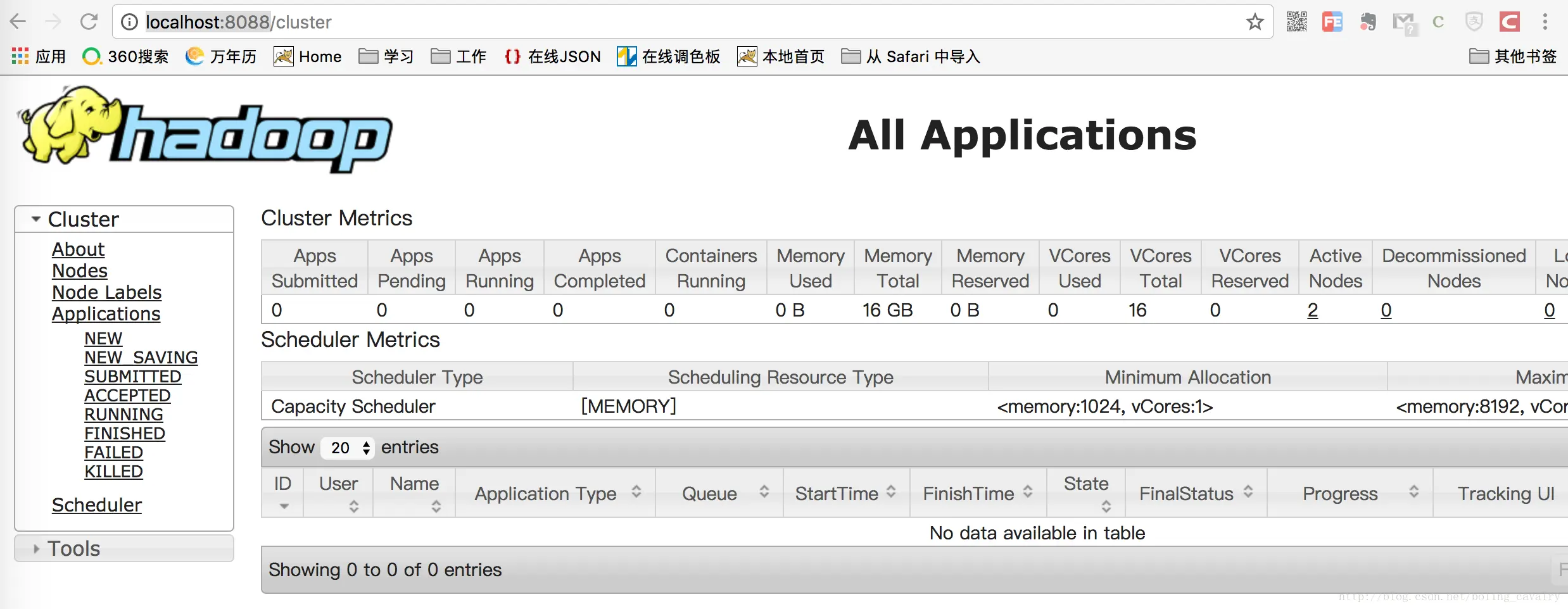Viewport: 1568px width, 609px height.
Task: Sort table by Name column
Action: click(x=414, y=493)
